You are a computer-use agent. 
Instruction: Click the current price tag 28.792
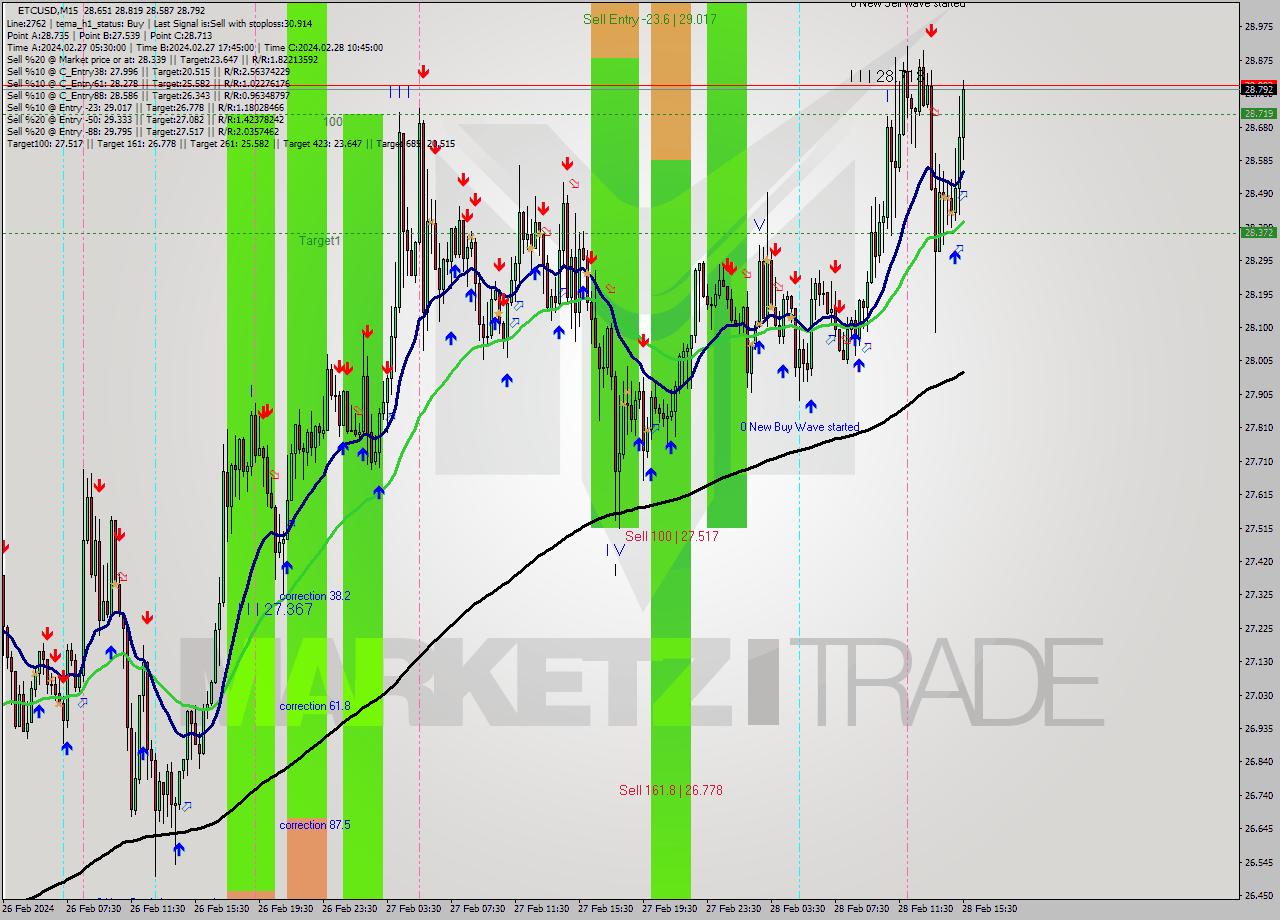tap(1258, 89)
